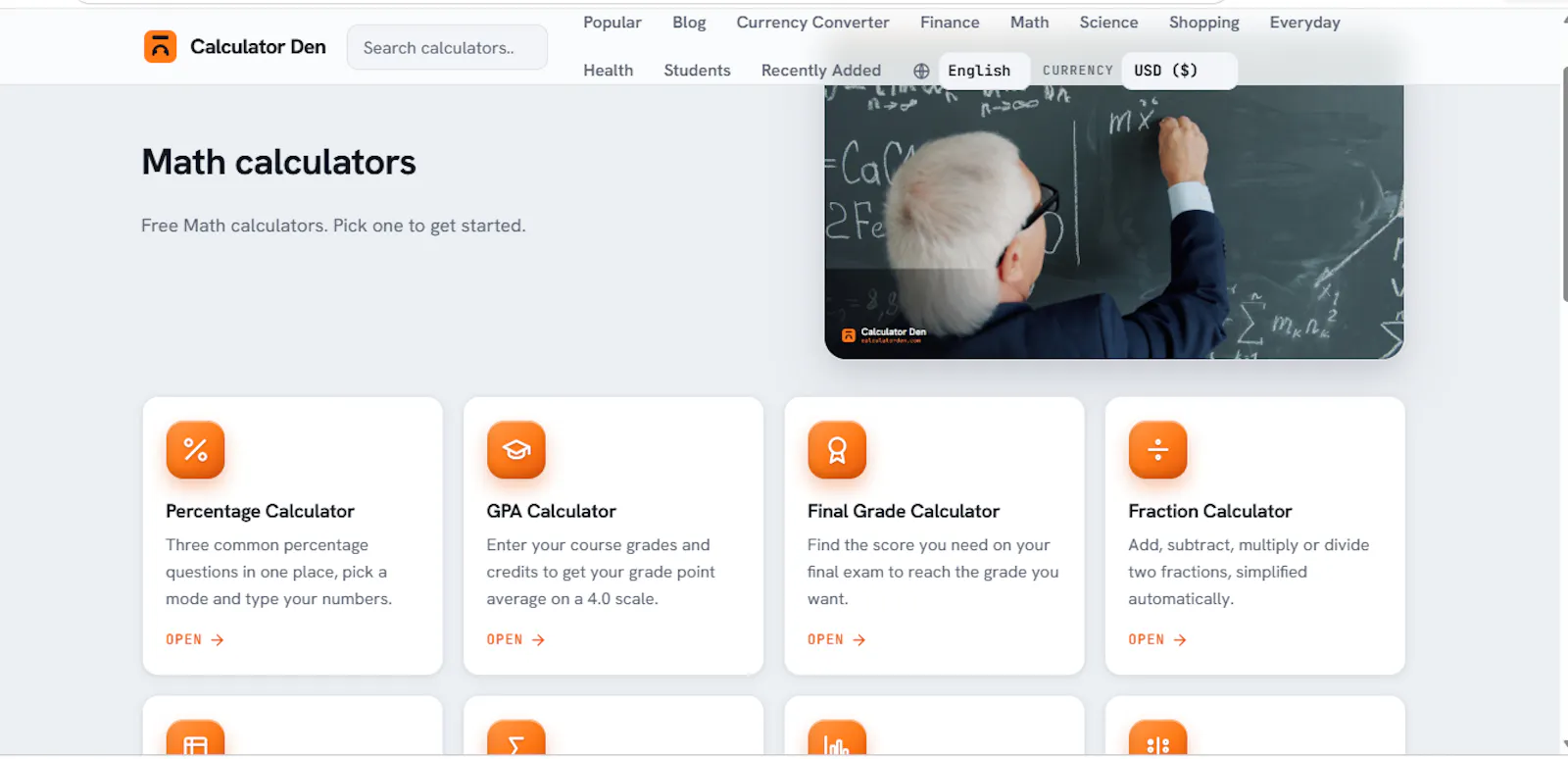Open the GPA Calculator via OPEN link

click(x=515, y=639)
